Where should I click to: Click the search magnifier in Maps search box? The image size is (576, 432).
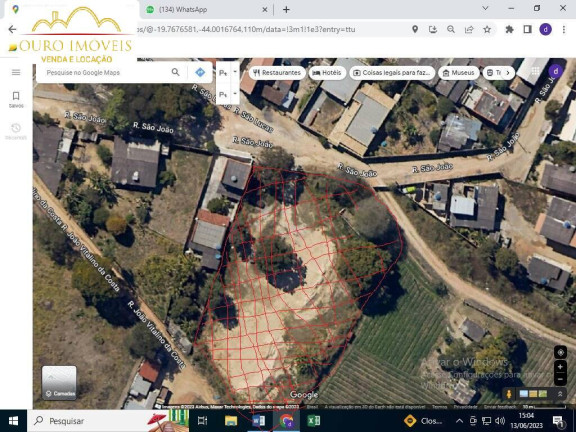[x=176, y=72]
